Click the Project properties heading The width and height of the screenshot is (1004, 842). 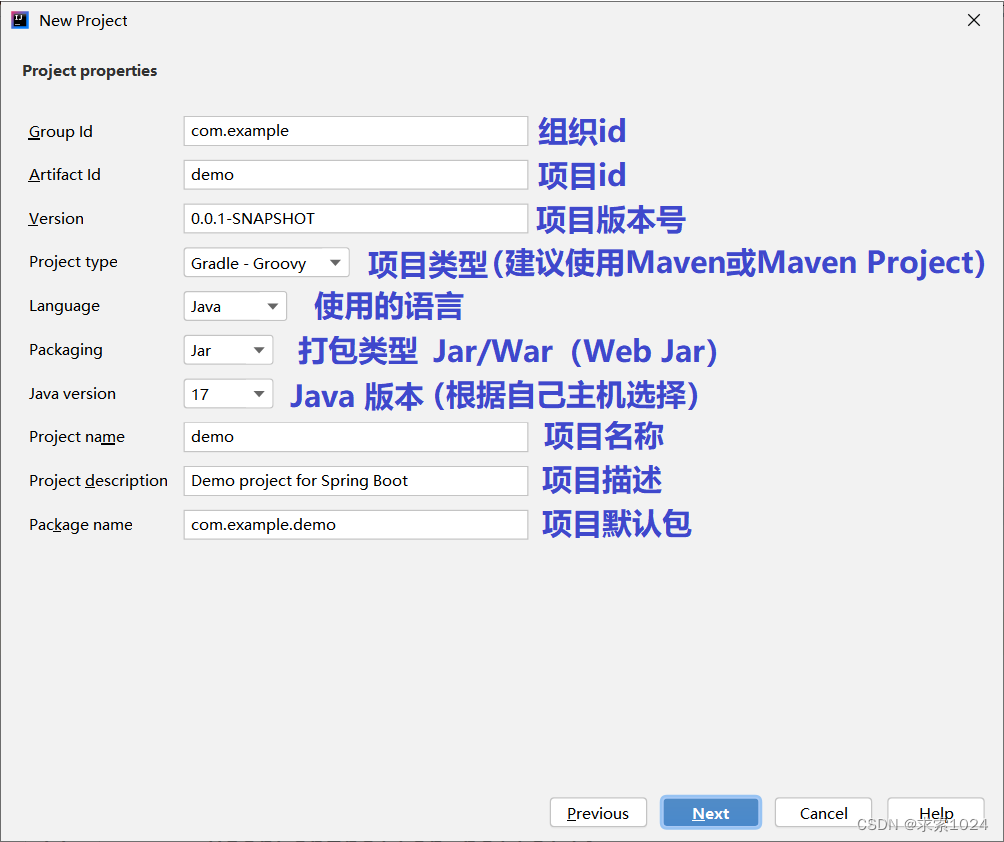point(90,71)
